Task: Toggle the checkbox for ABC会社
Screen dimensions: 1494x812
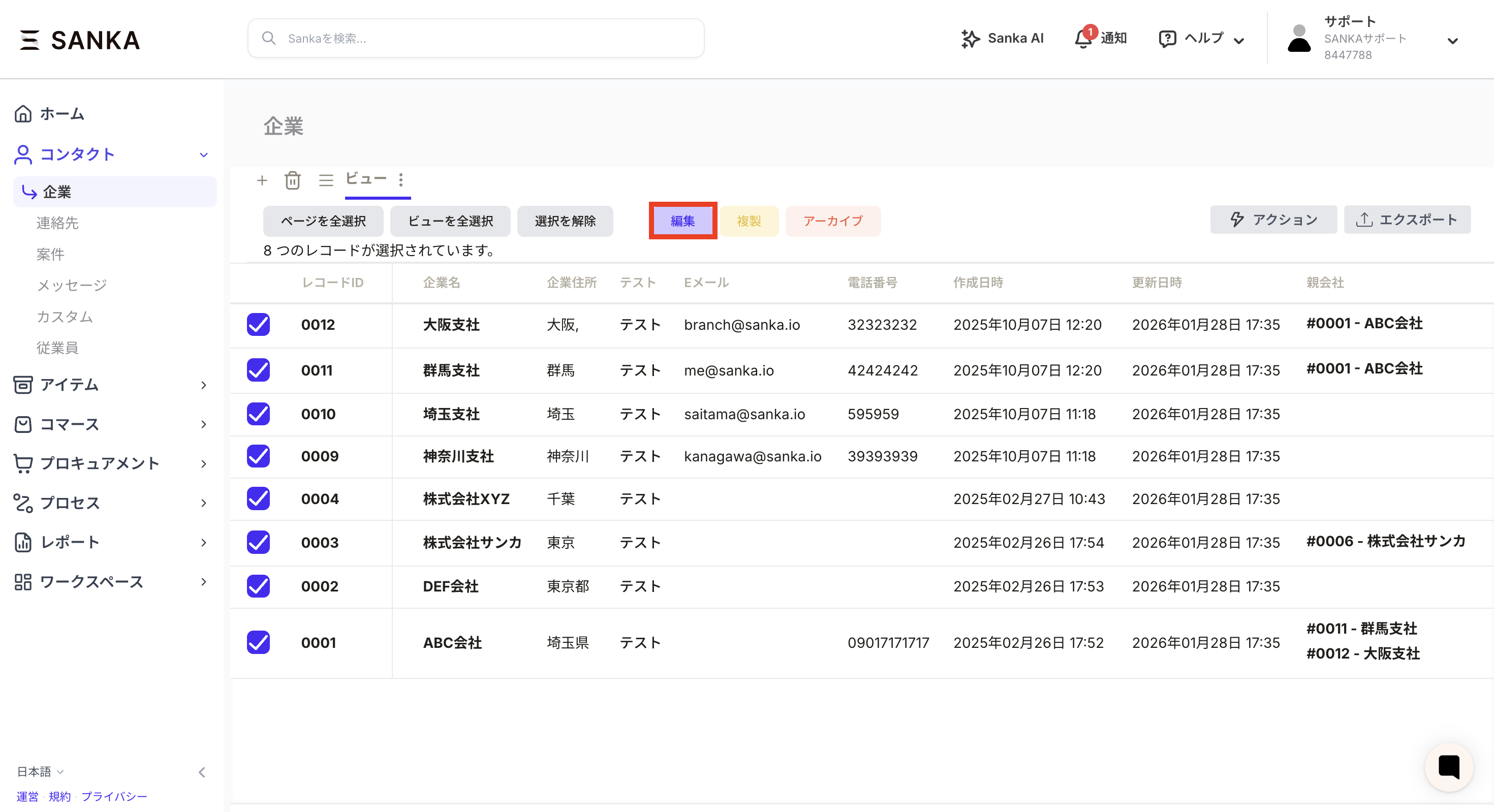Action: point(258,643)
